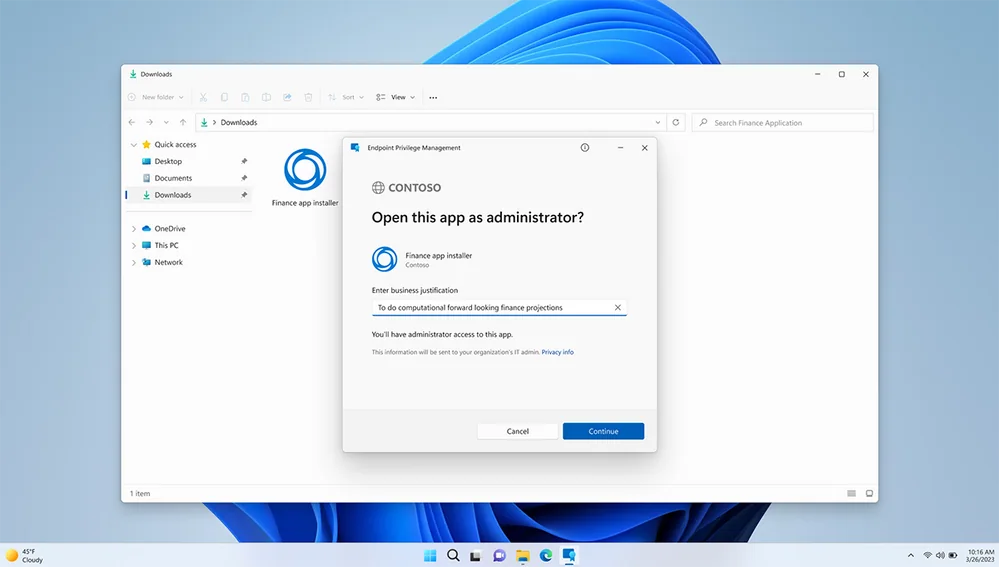Open Task View on the taskbar
The height and width of the screenshot is (567, 999).
point(476,556)
